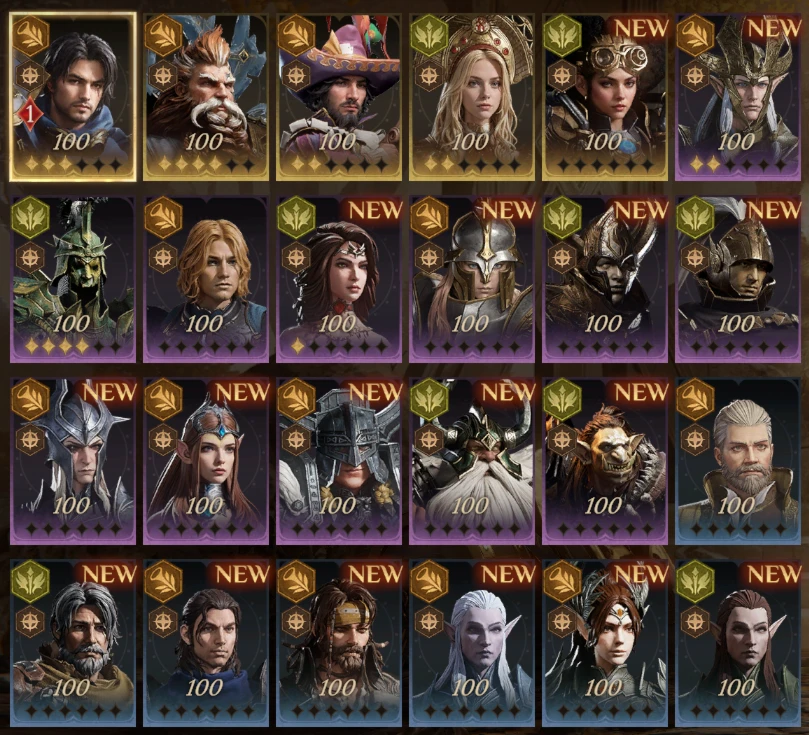Click the golden horn icon on elf with gold helmet
Image resolution: width=809 pixels, height=735 pixels.
695,35
